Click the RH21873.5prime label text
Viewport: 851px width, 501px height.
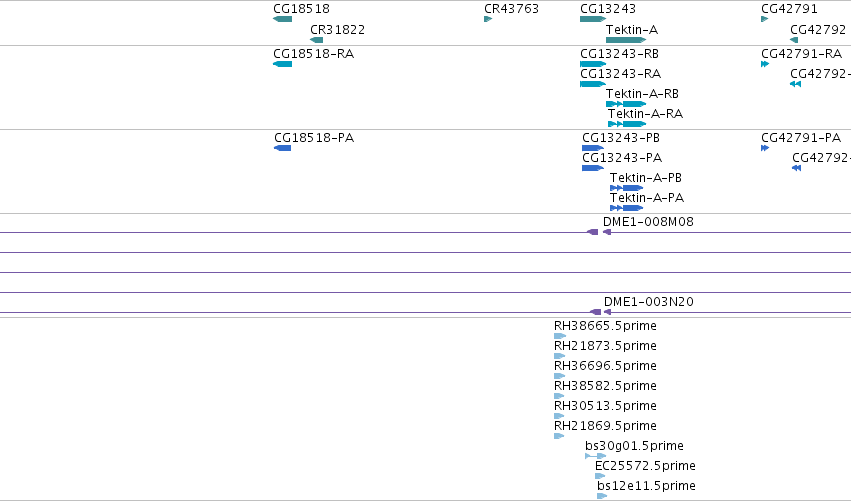click(605, 346)
